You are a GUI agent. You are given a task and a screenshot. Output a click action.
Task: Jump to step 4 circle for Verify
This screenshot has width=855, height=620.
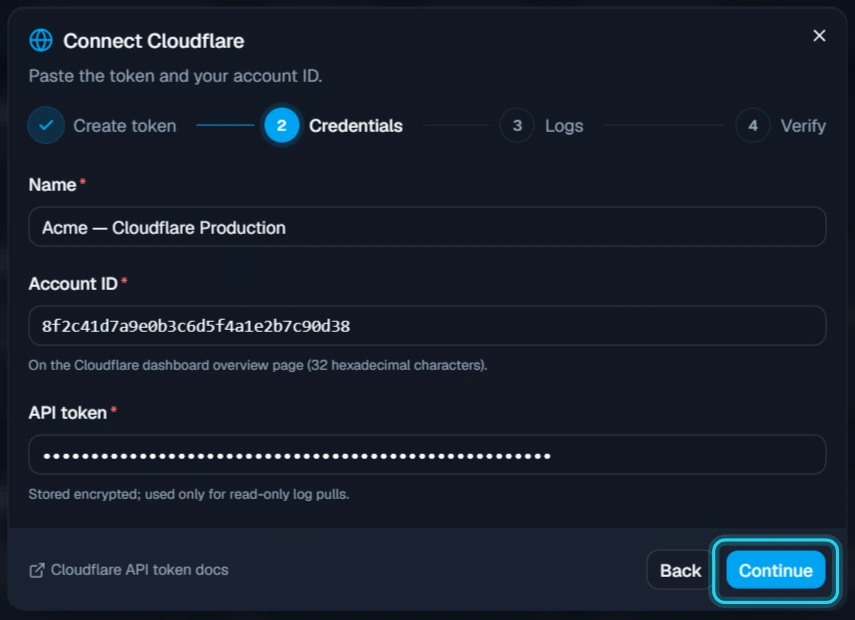pos(752,125)
